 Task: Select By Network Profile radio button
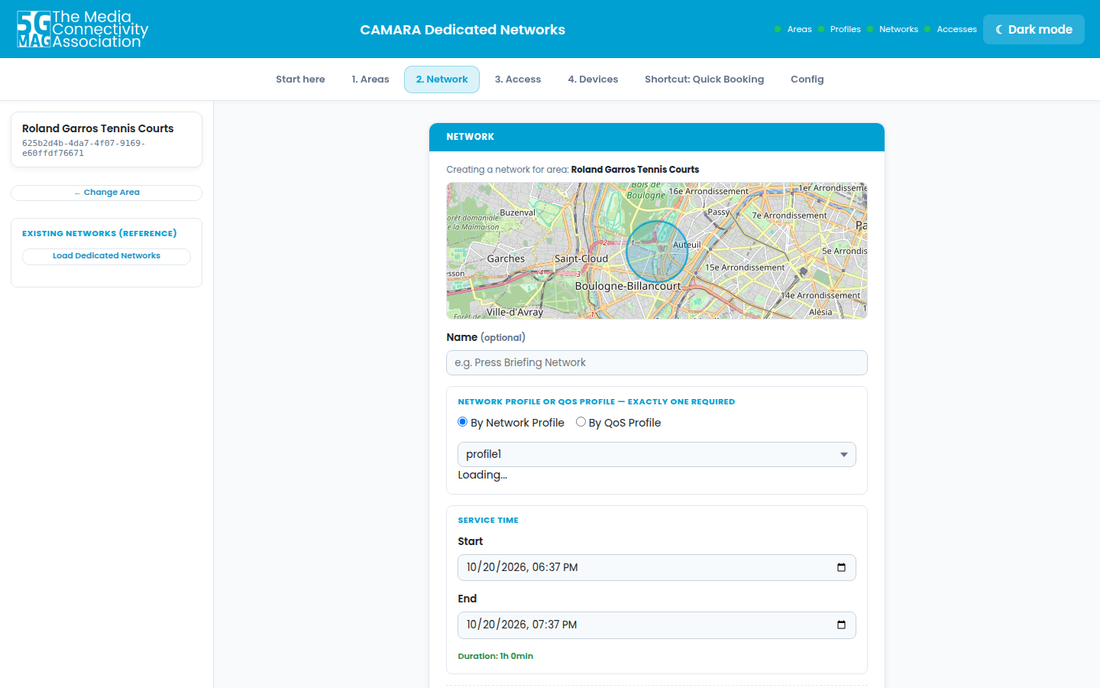pyautogui.click(x=462, y=421)
